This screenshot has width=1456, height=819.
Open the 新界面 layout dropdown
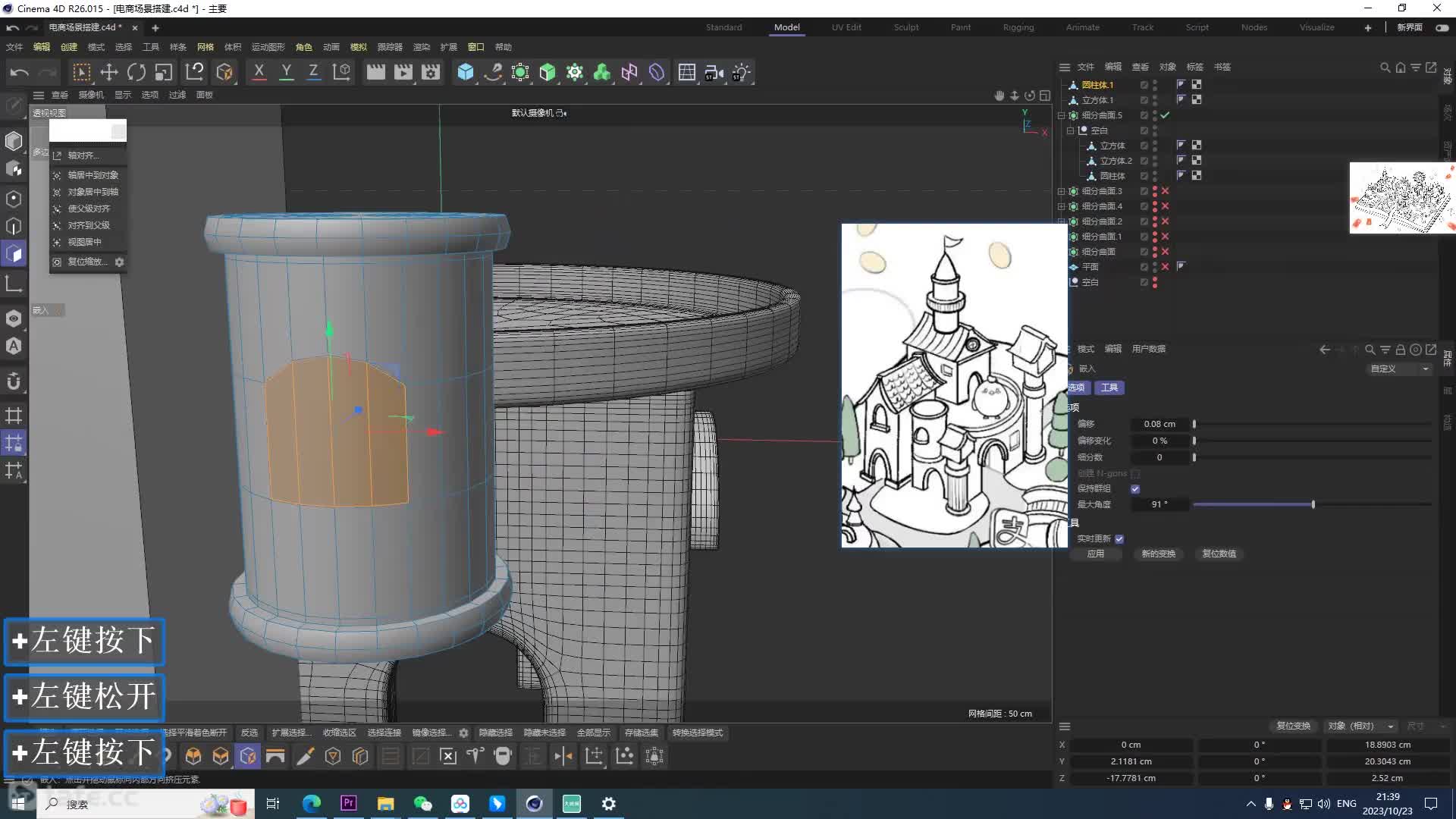pos(1410,27)
